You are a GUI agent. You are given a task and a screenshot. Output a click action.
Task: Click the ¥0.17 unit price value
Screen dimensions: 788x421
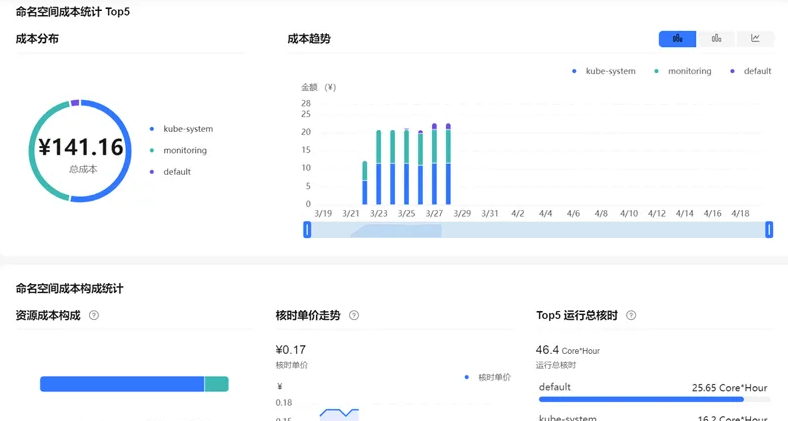click(291, 350)
